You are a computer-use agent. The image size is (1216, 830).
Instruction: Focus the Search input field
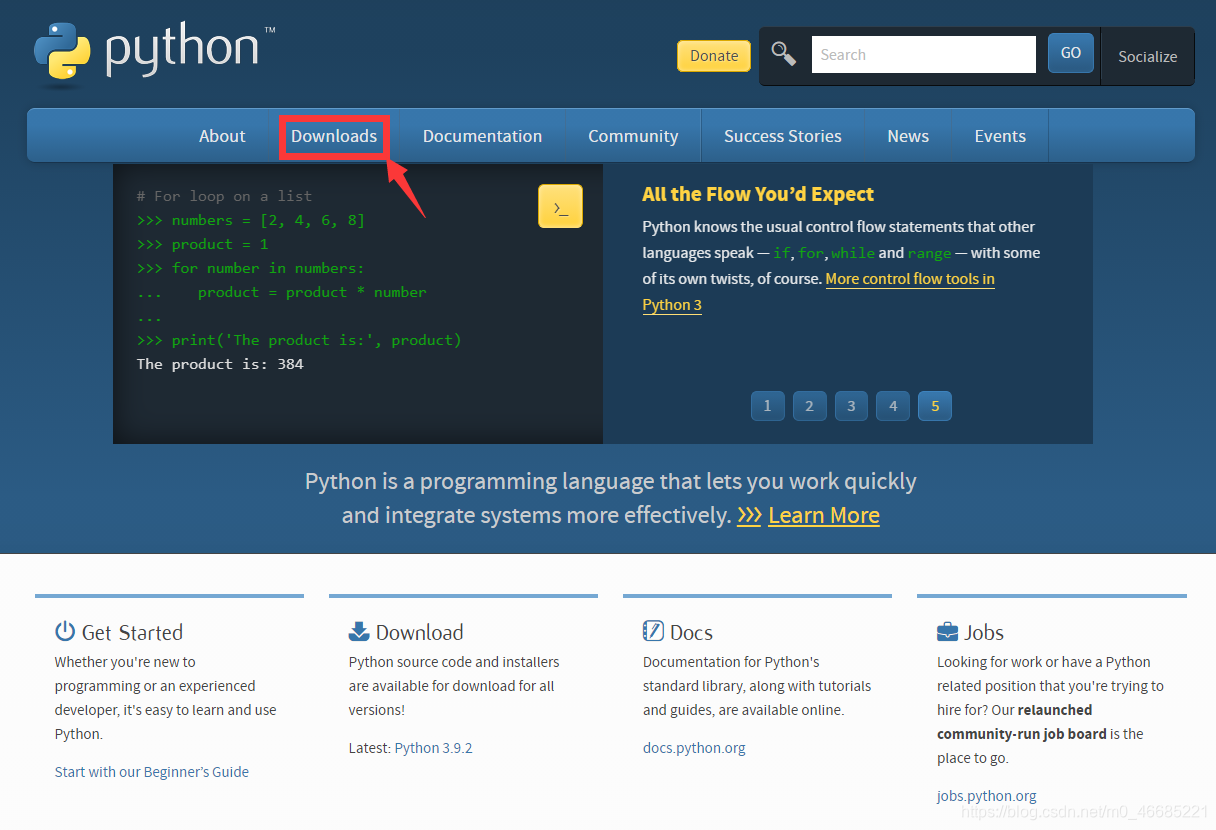[x=923, y=55]
